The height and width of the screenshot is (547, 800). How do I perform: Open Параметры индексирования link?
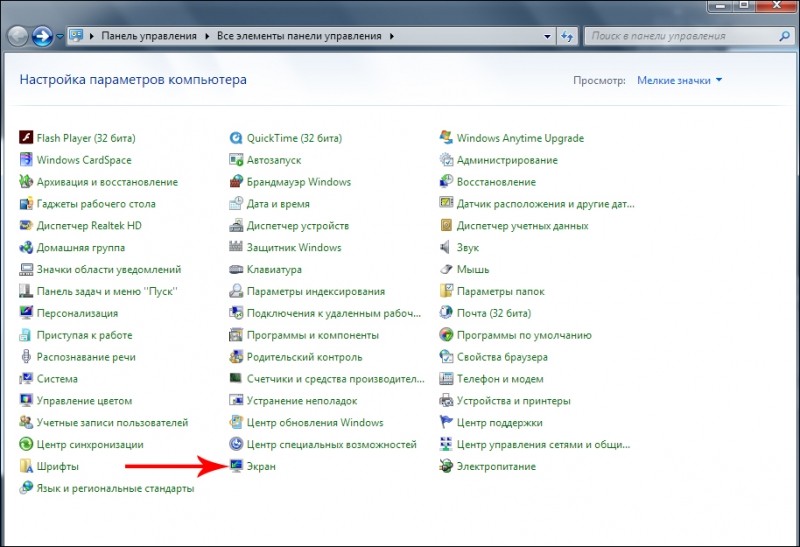316,291
